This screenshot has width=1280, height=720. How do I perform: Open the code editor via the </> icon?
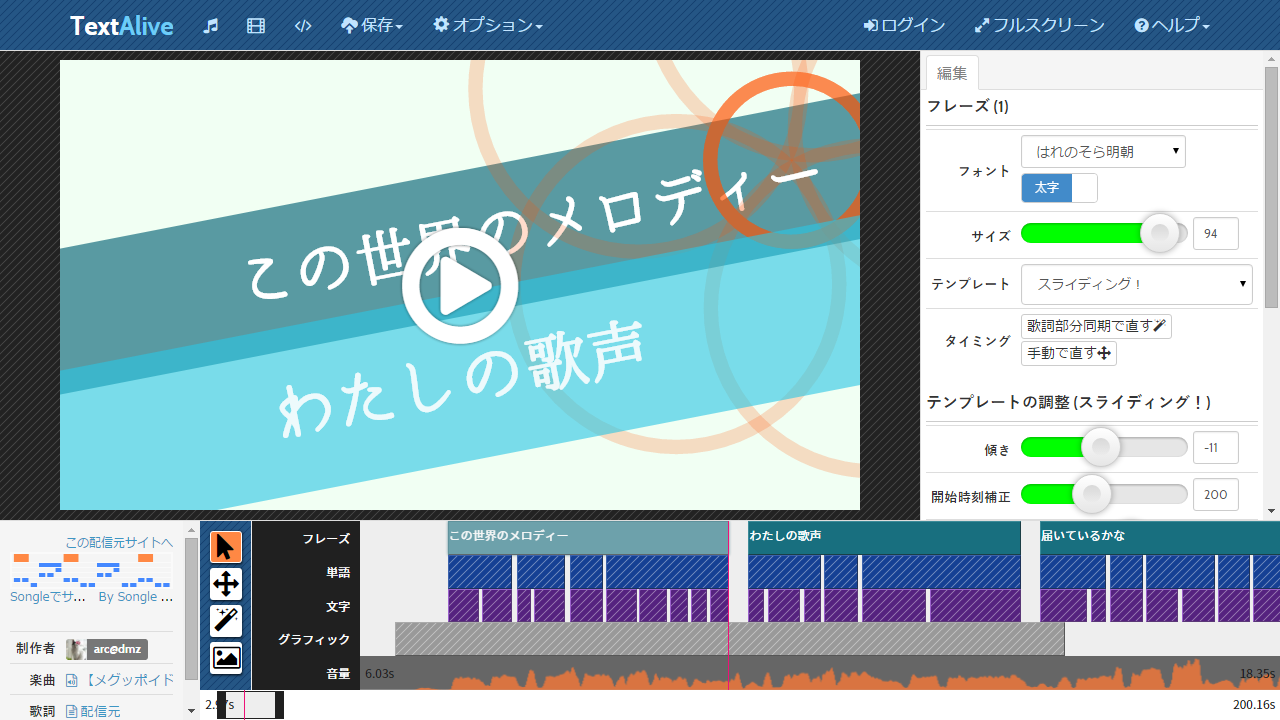[303, 25]
